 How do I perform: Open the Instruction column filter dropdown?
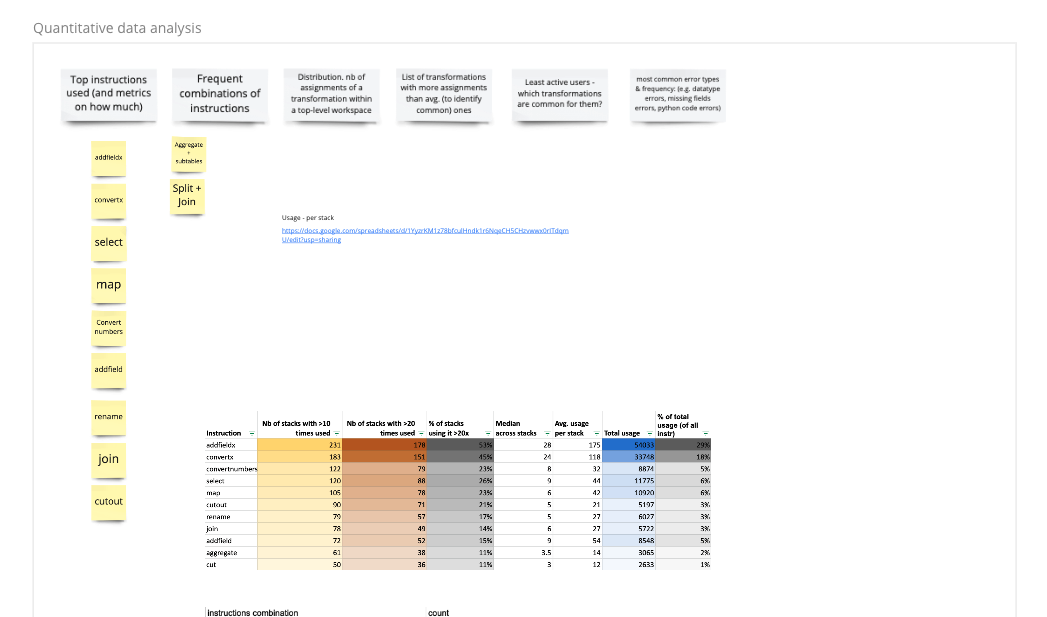[x=251, y=433]
